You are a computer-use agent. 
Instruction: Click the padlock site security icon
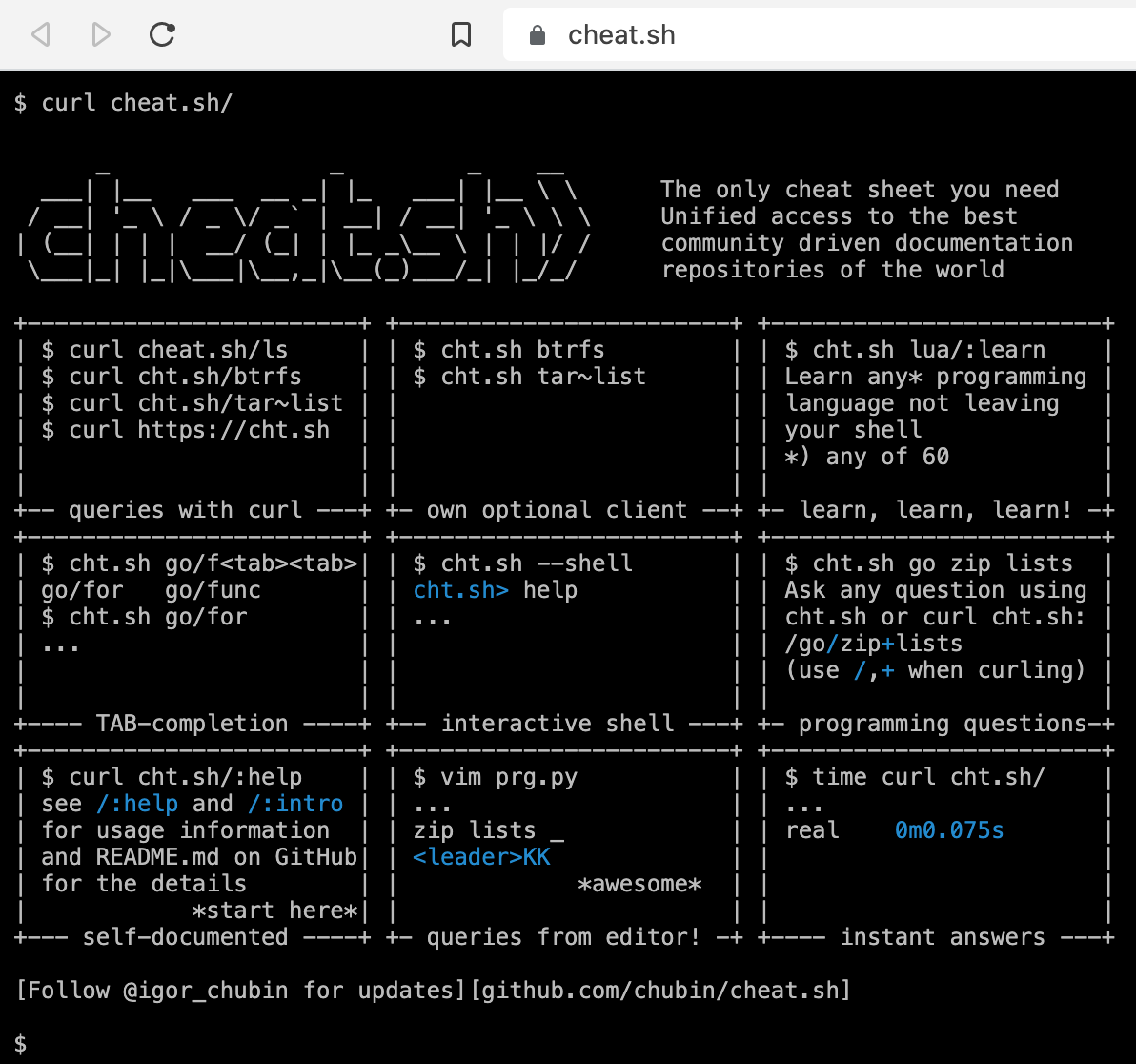point(537,34)
